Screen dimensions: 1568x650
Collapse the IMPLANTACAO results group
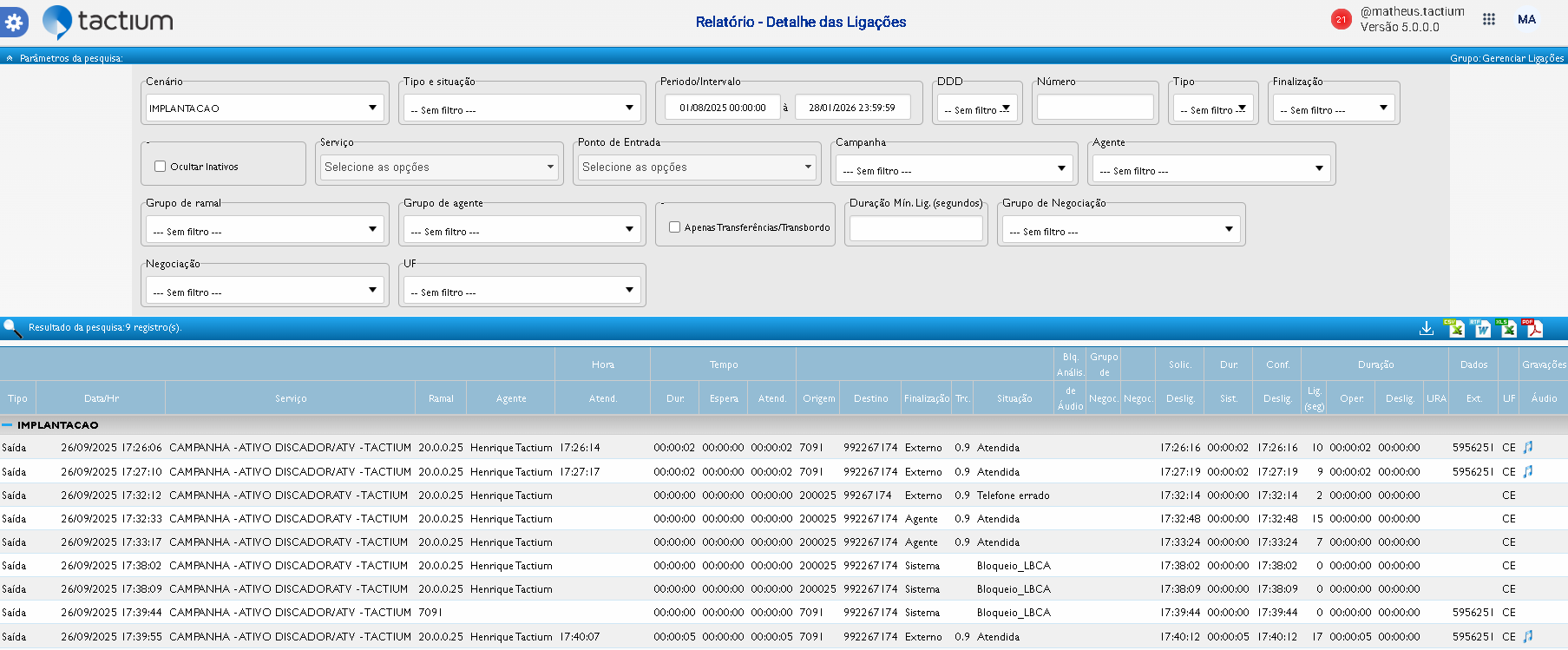point(7,425)
